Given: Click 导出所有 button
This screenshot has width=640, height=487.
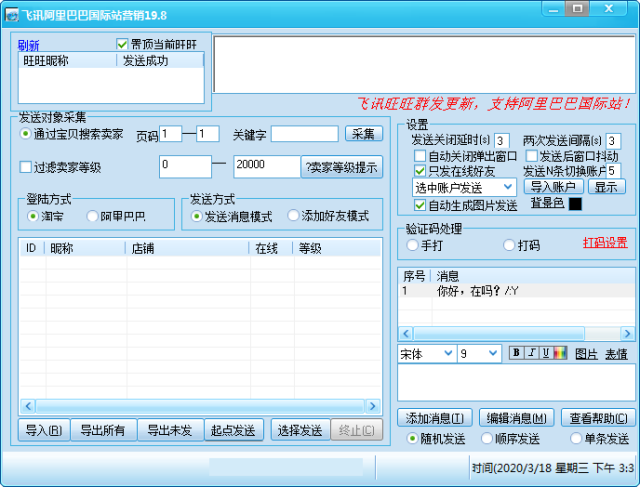Looking at the screenshot, I should [x=103, y=430].
